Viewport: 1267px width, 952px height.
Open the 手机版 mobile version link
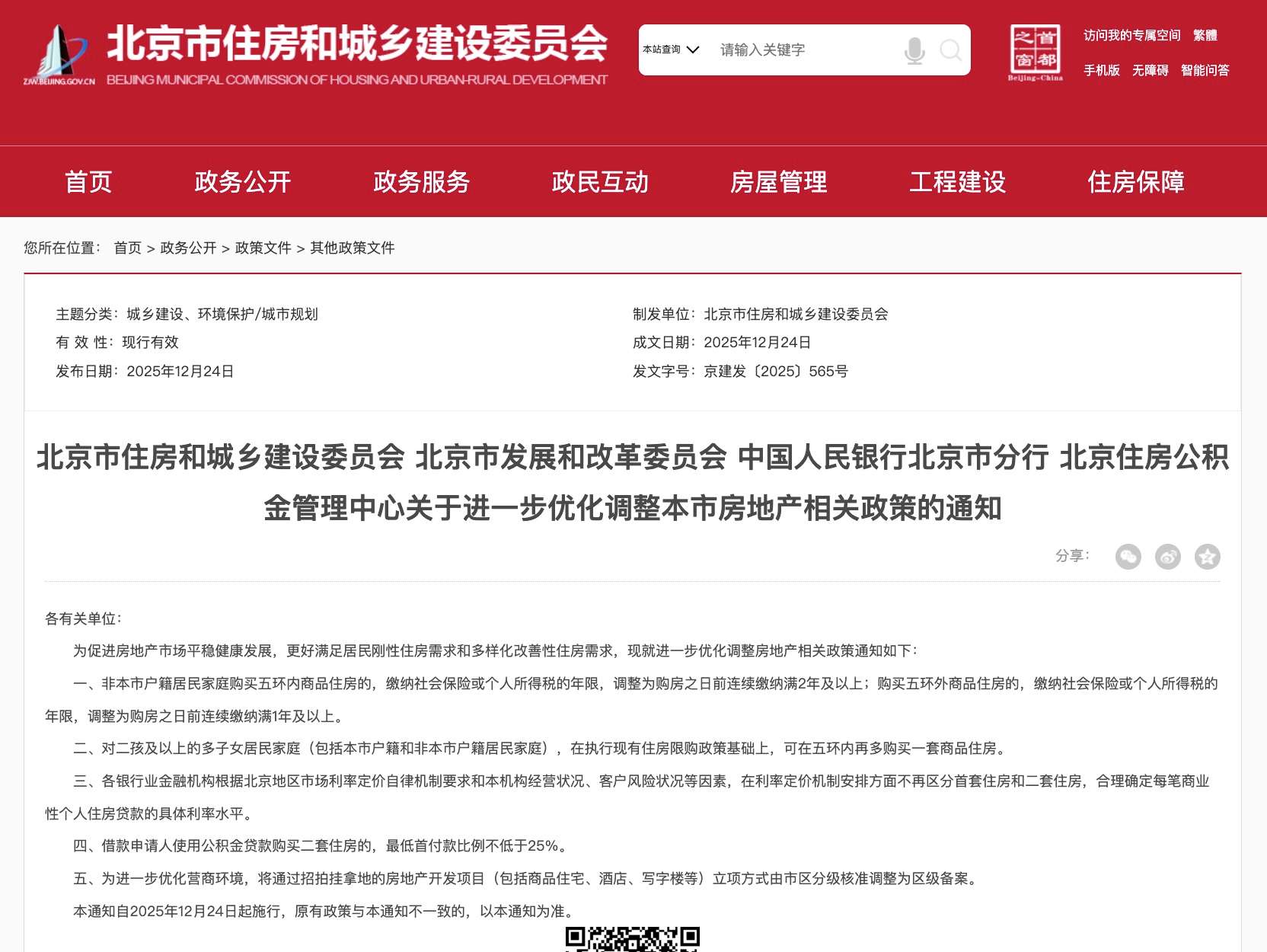pyautogui.click(x=1102, y=71)
